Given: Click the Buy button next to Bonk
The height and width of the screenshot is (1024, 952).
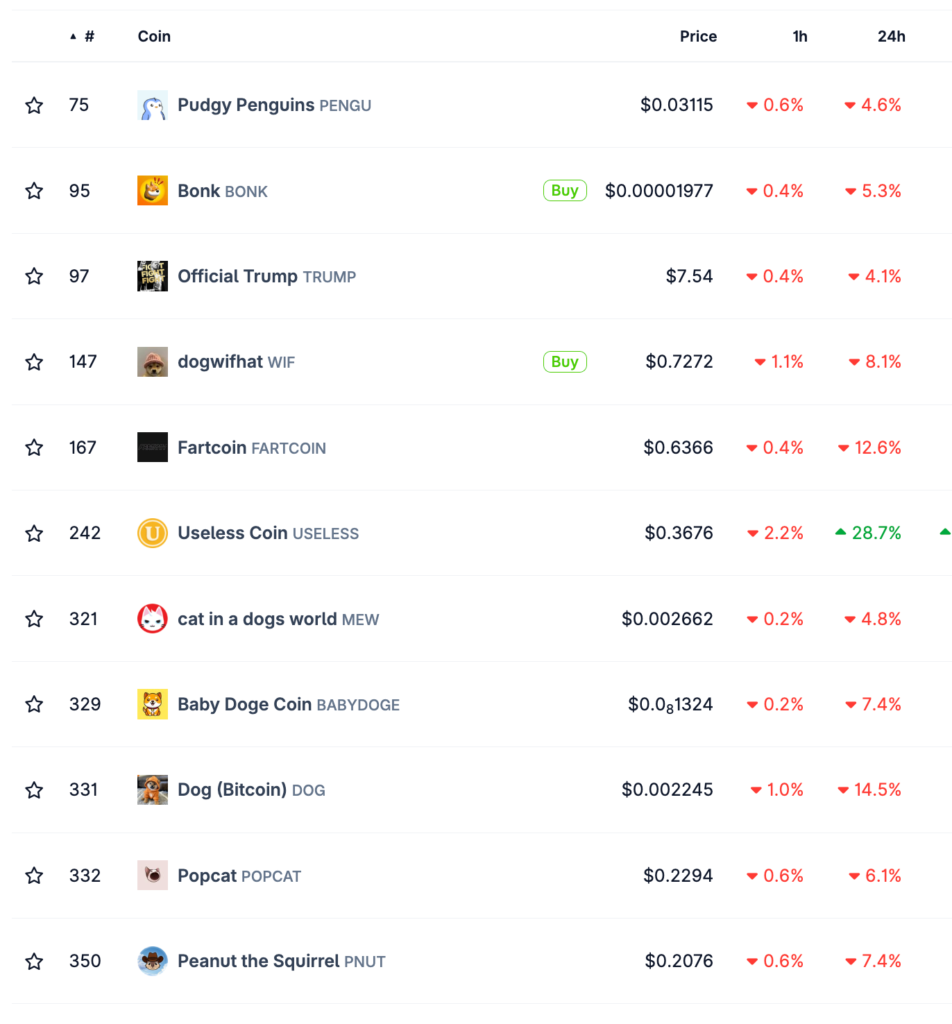Looking at the screenshot, I should (x=564, y=190).
